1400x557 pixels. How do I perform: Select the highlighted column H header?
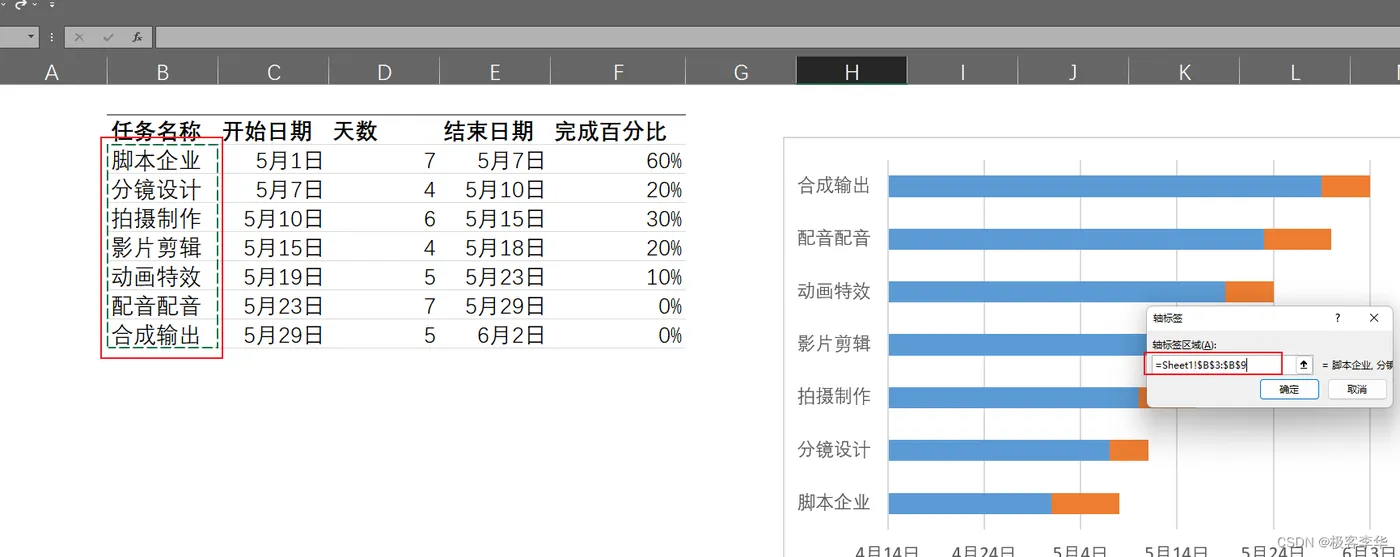click(852, 72)
